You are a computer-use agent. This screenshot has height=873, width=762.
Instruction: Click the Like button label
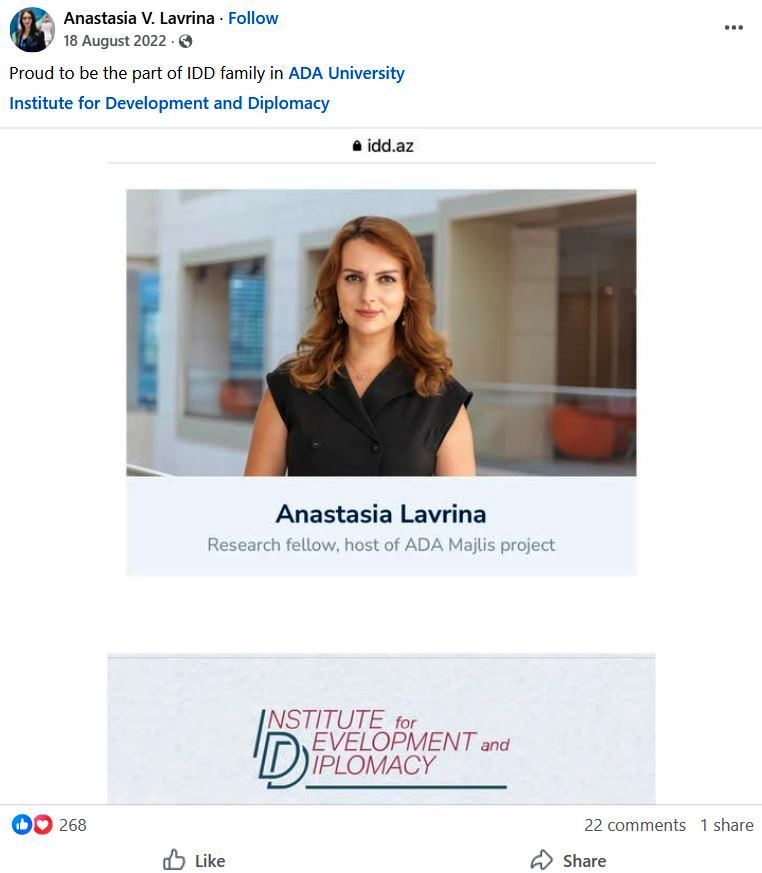click(210, 861)
